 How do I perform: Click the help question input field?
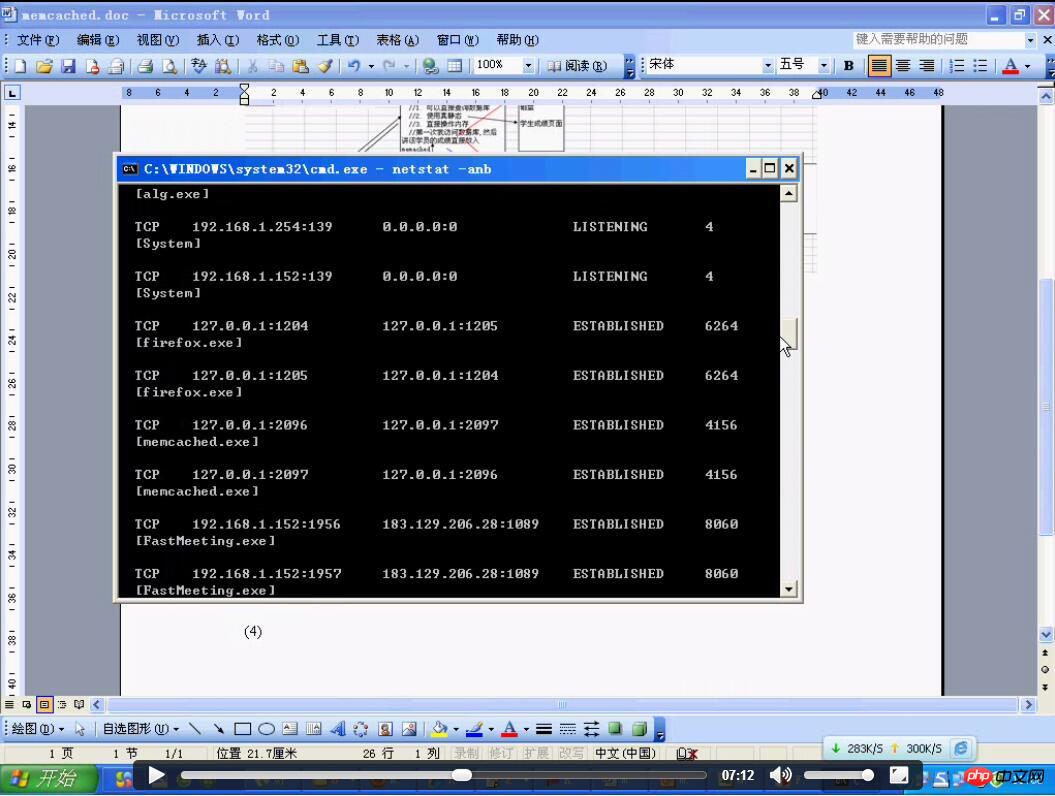938,40
